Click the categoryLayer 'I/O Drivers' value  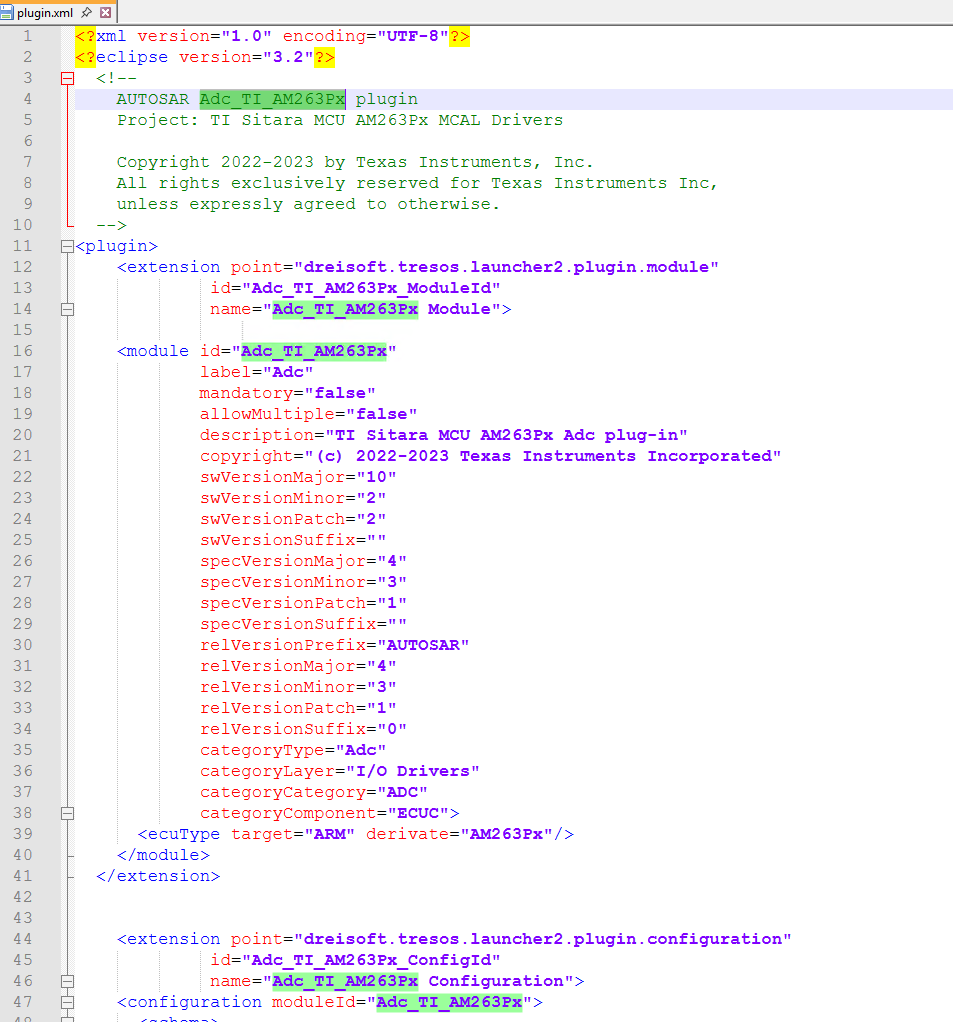pos(413,771)
